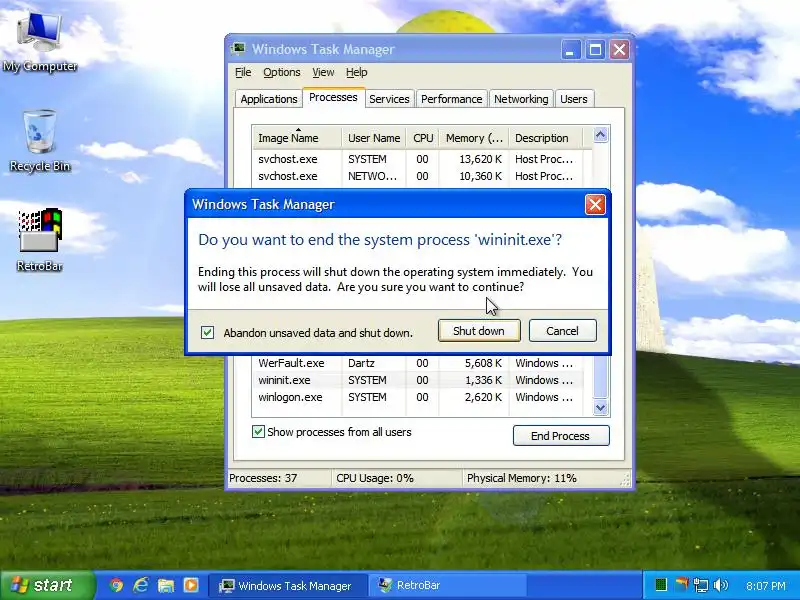Open My Computer desktop icon

click(39, 42)
